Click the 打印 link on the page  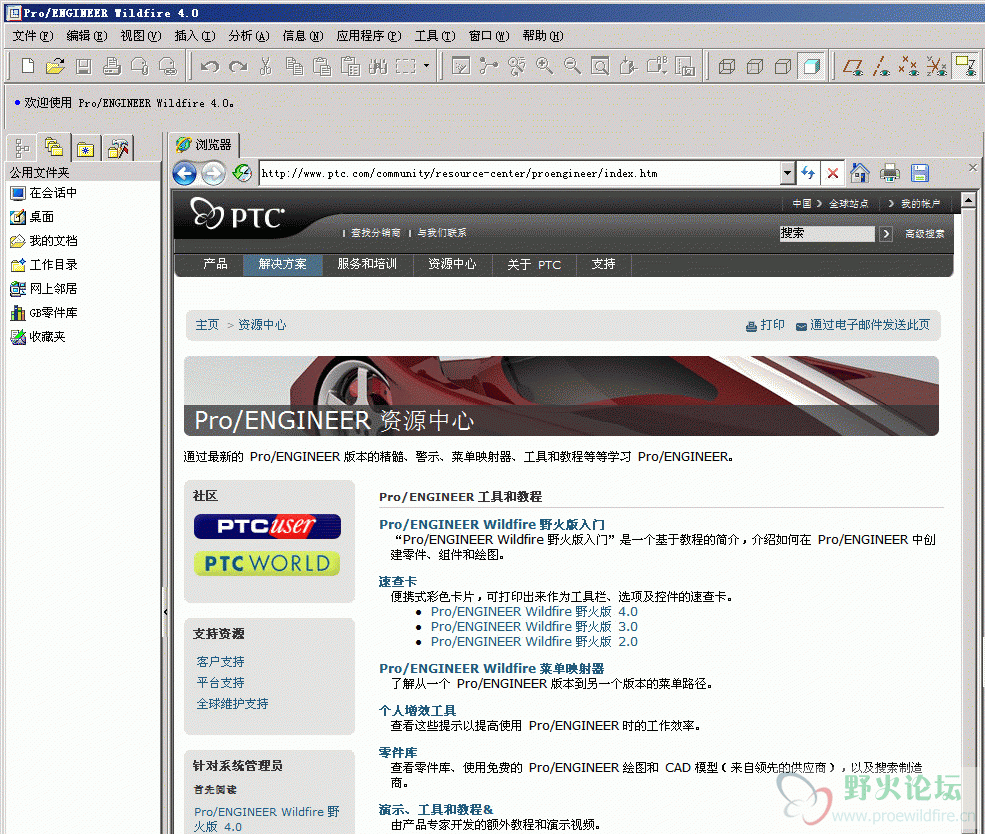pos(765,325)
